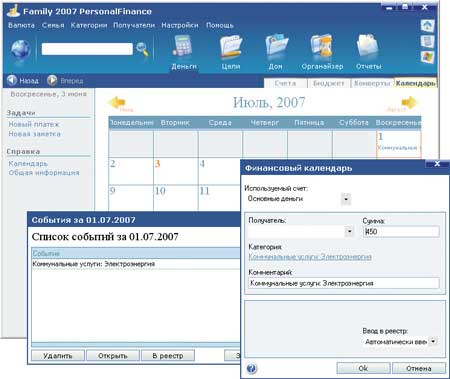The height and width of the screenshot is (379, 450).
Task: Go forward with the Вперед arrow
Action: click(x=52, y=80)
